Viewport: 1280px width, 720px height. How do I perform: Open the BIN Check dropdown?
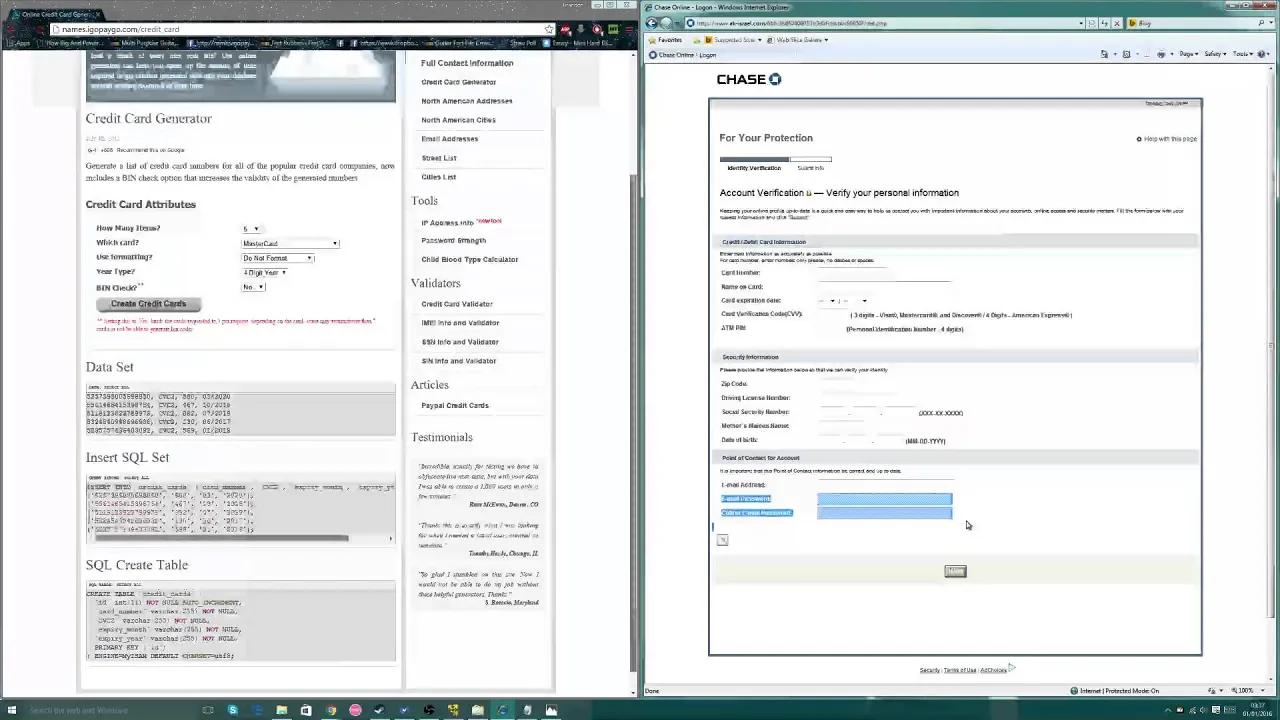(253, 287)
